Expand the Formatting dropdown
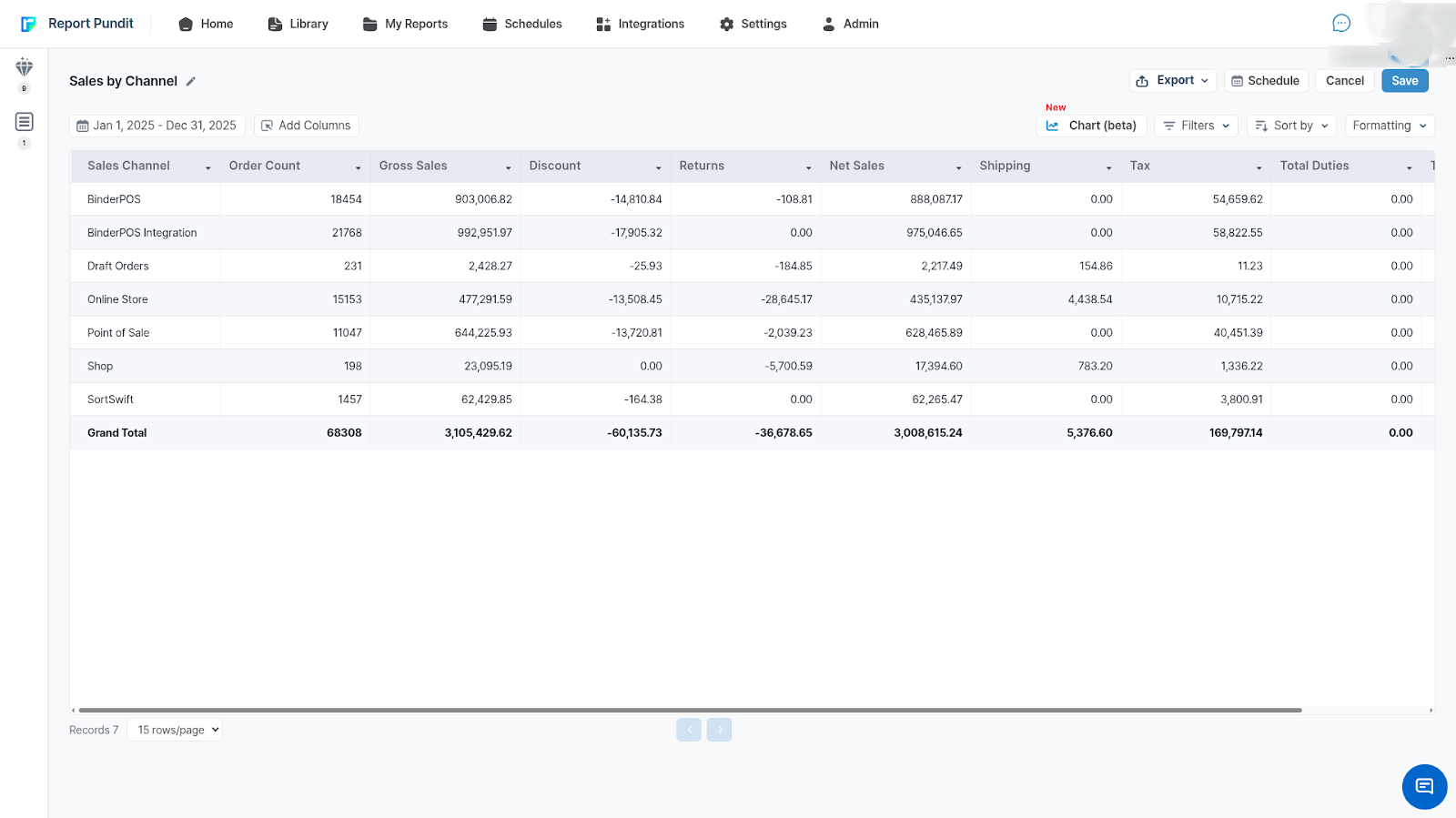1456x818 pixels. 1390,126
